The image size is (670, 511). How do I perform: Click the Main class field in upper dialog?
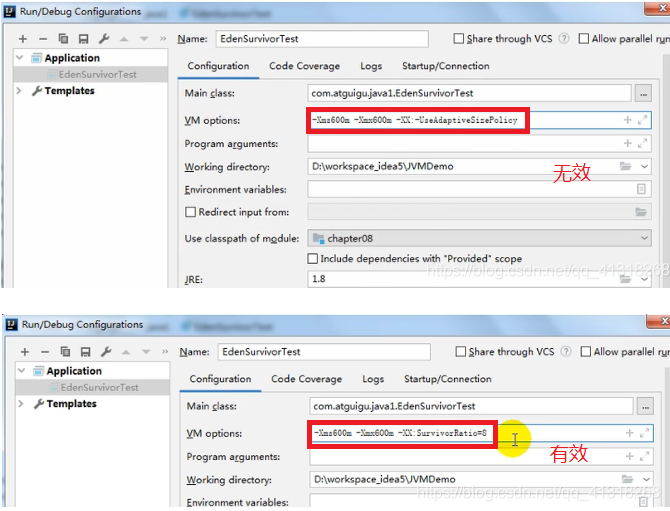469,93
